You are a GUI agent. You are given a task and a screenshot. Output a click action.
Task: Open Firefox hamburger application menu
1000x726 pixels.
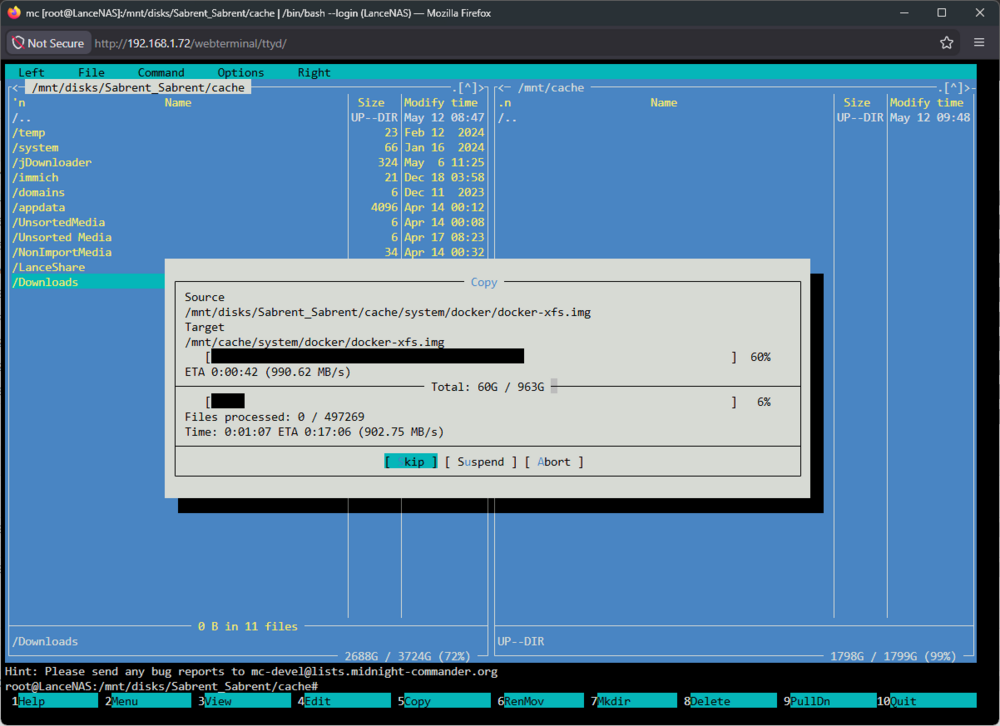[979, 43]
